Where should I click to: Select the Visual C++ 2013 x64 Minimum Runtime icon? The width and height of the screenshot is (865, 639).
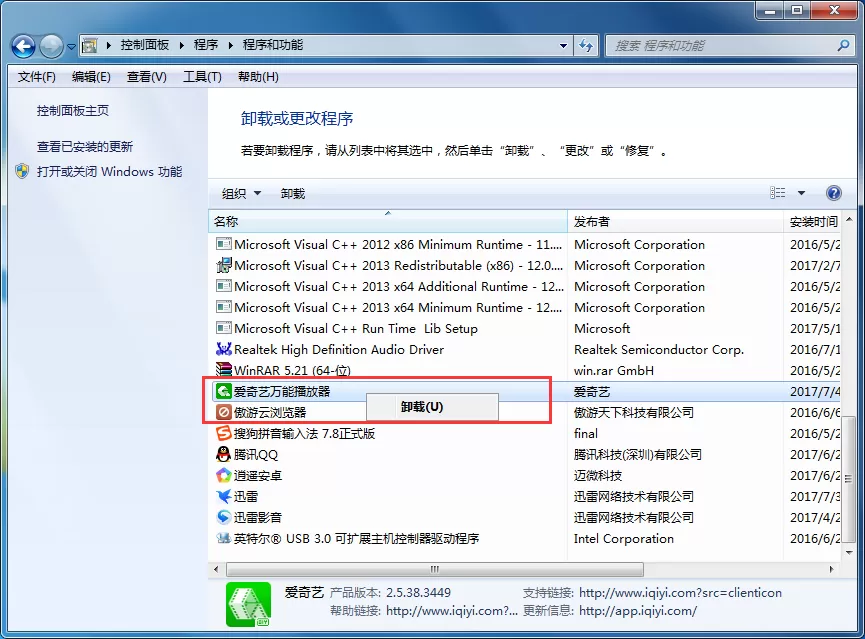tap(223, 307)
